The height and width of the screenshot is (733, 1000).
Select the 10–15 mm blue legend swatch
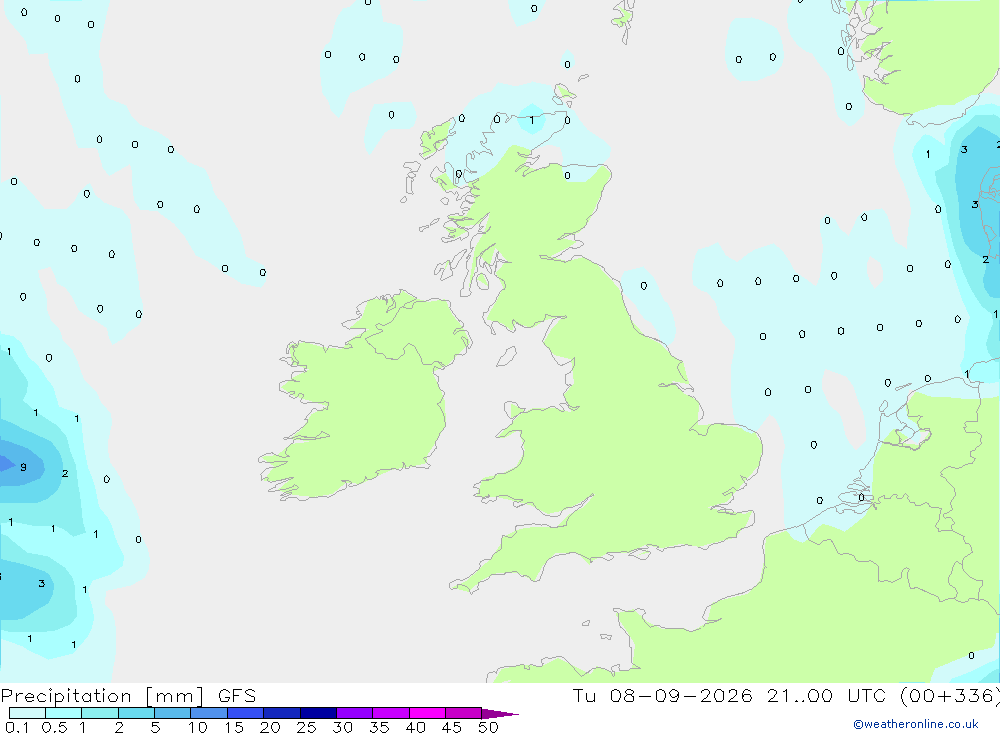click(209, 713)
